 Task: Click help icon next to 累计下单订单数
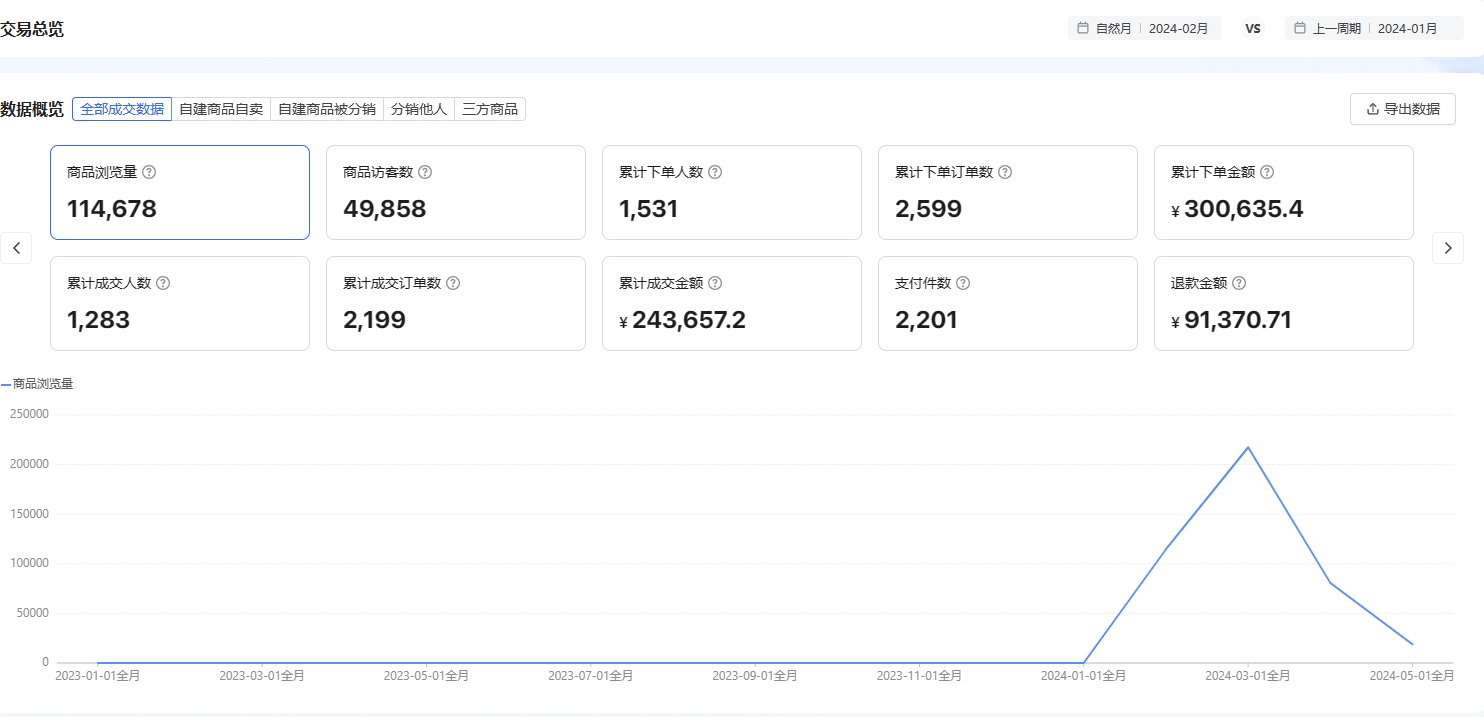coord(1005,172)
